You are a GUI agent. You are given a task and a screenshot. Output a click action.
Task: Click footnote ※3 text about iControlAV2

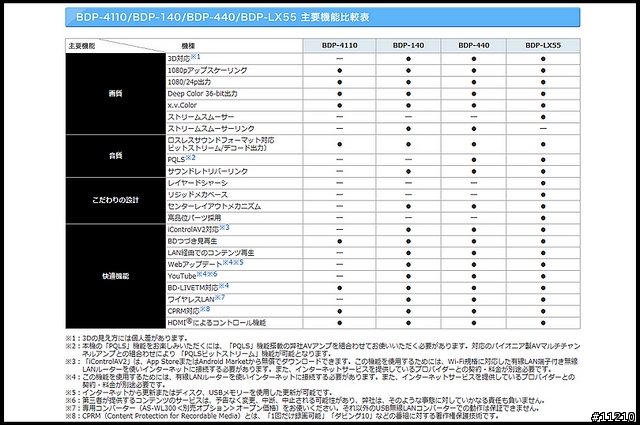click(322, 365)
